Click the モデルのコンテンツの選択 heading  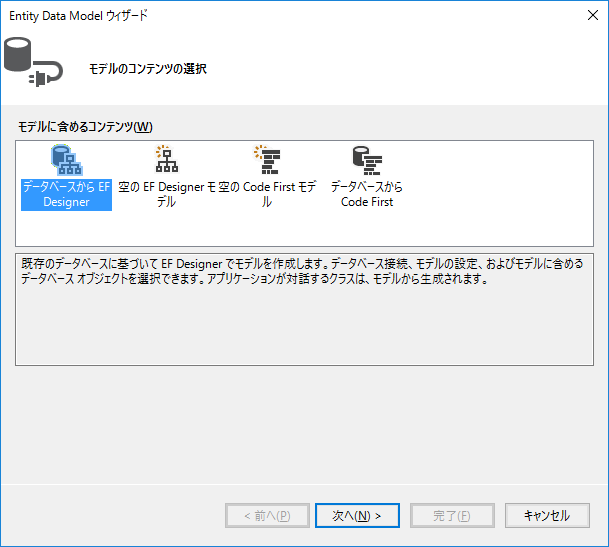148,69
